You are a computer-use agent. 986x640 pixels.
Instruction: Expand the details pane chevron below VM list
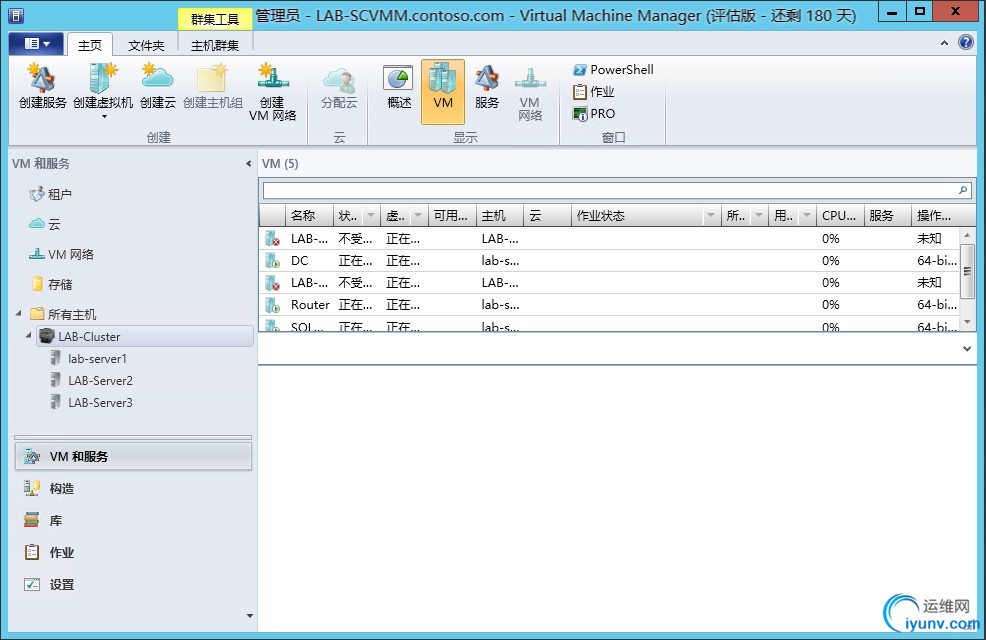[x=967, y=349]
